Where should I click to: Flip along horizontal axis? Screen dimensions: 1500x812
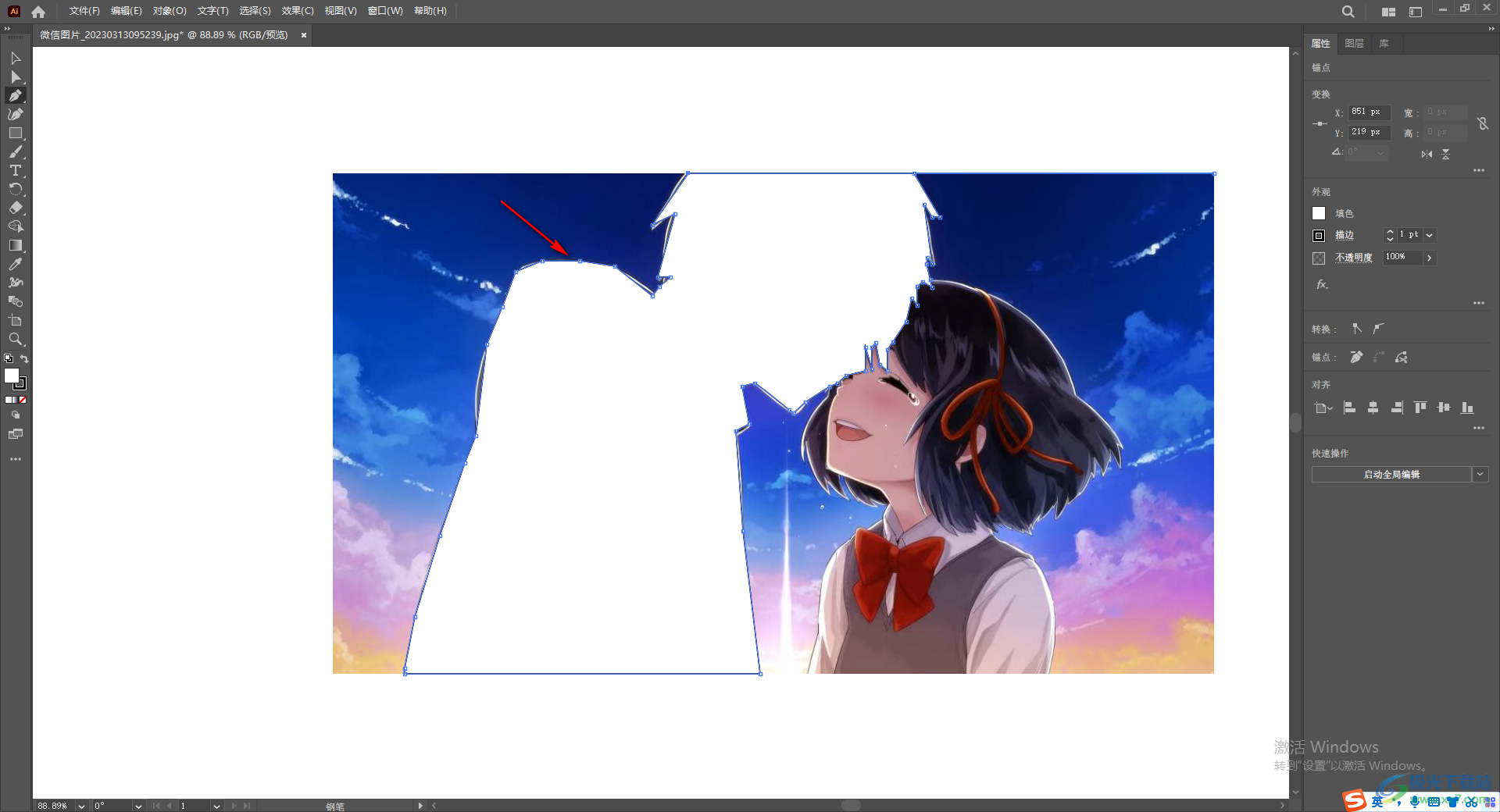[1427, 154]
